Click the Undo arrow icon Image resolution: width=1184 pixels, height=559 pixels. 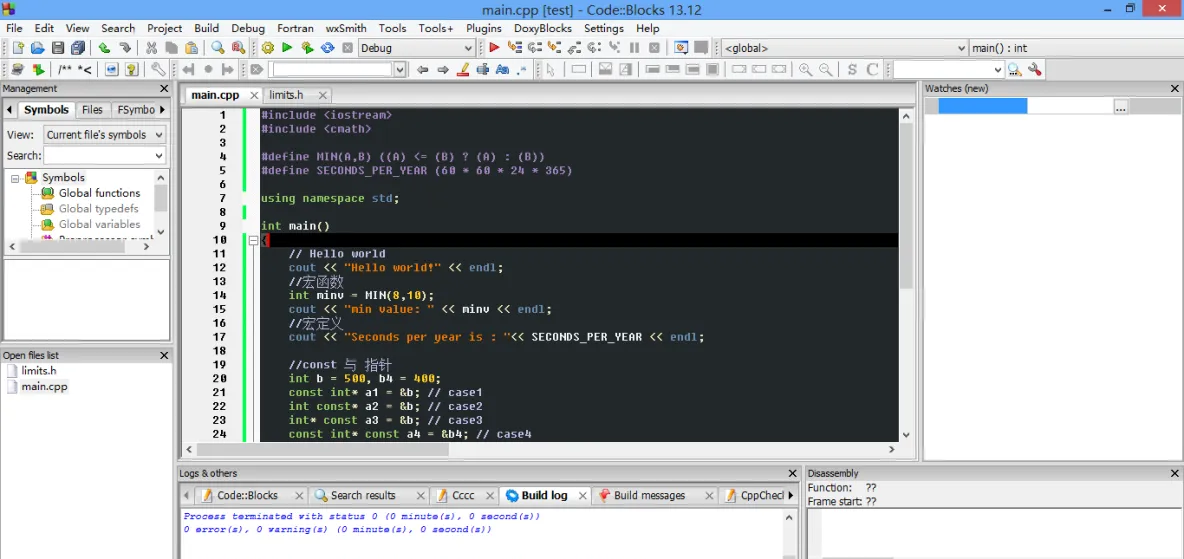pos(104,48)
